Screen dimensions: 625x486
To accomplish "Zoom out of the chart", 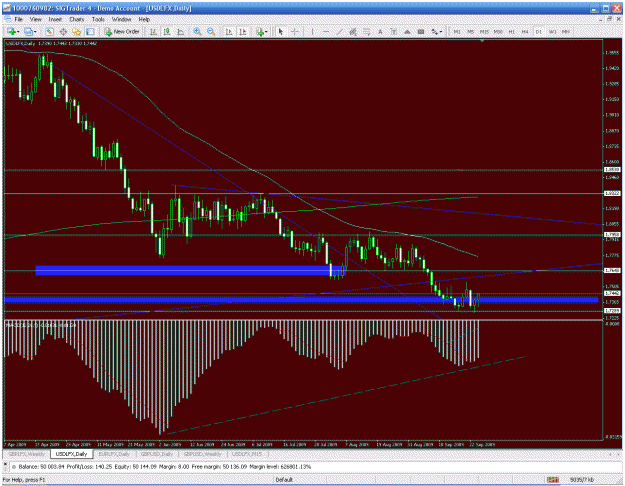I will pos(211,31).
